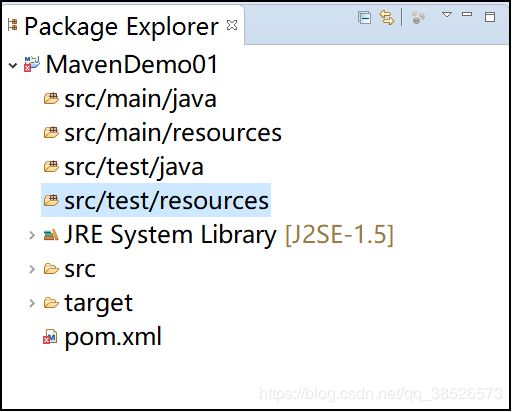Click the Collapse All toolbar icon
The image size is (512, 412).
click(364, 17)
